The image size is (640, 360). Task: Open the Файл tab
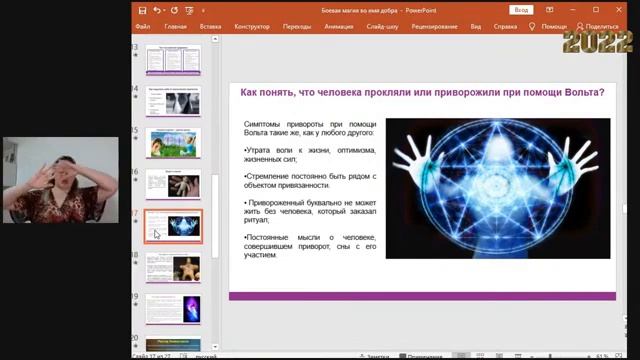(142, 27)
